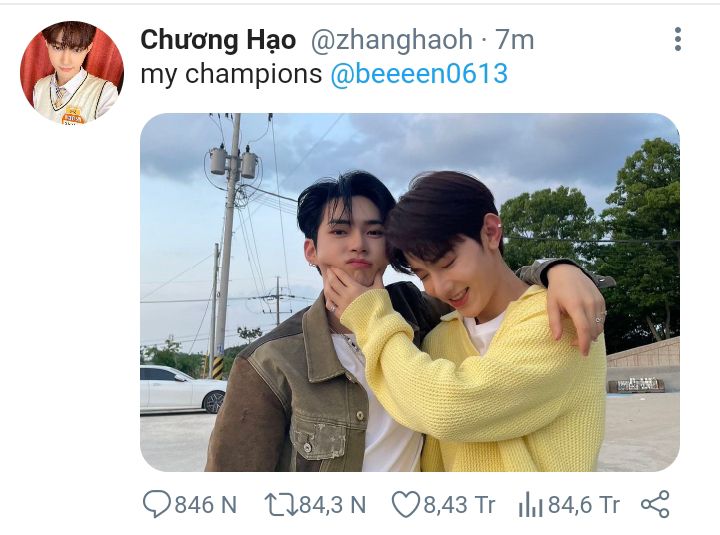Click the "my champions" tweet text

pos(231,74)
